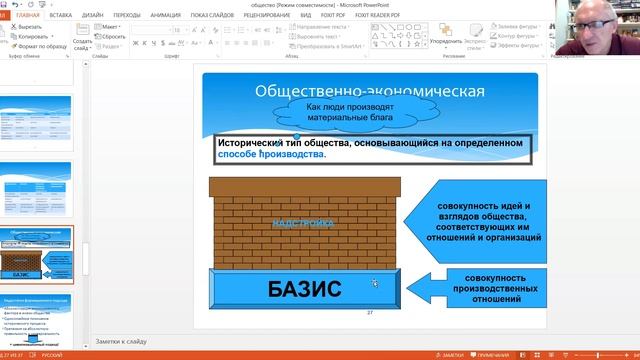Click the Redo/Repeat icon in quick access toolbar
The width and height of the screenshot is (640, 360).
tap(31, 4)
